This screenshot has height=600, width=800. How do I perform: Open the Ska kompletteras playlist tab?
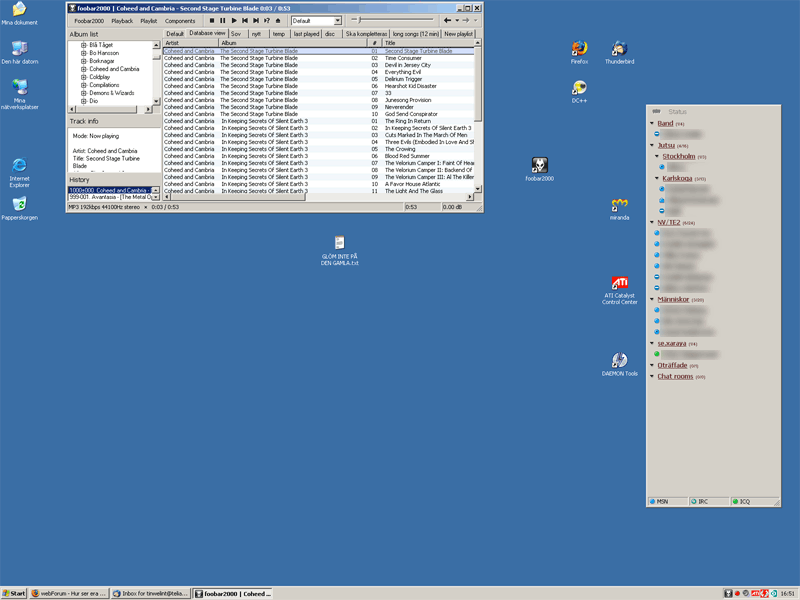[366, 34]
